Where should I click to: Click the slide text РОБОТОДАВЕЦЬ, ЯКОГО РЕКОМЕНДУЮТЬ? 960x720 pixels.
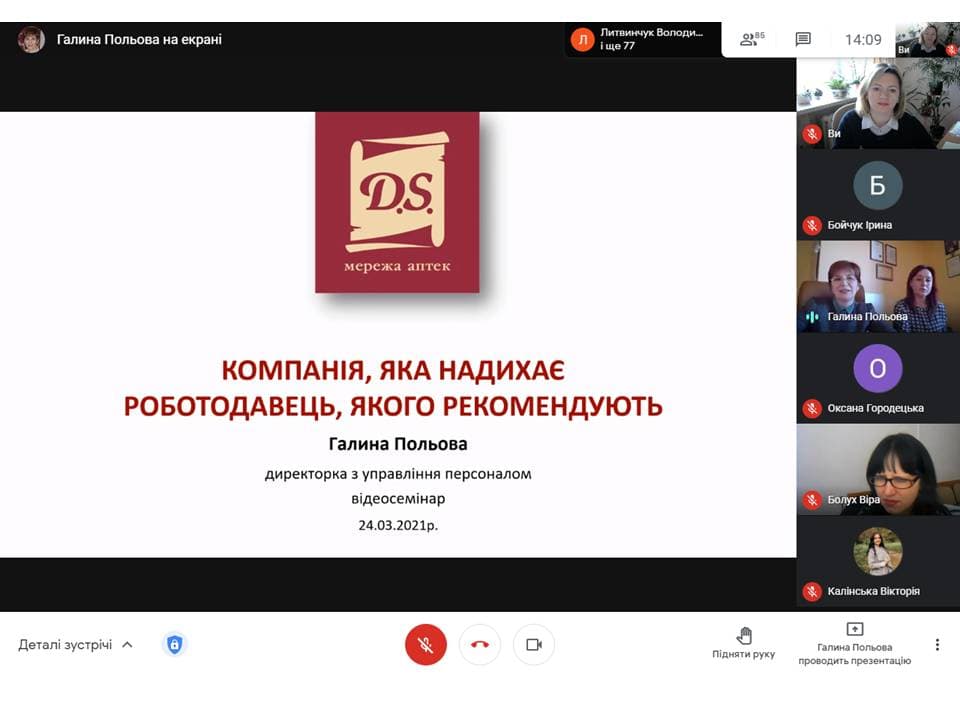[x=393, y=406]
